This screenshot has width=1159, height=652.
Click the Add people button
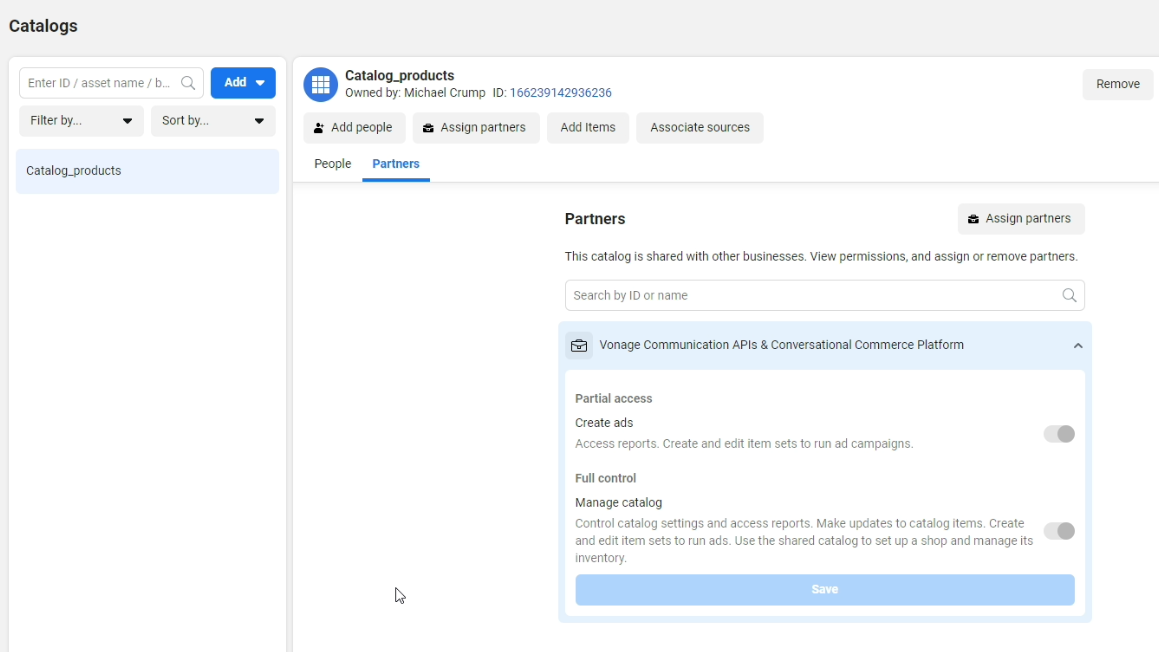coord(354,127)
